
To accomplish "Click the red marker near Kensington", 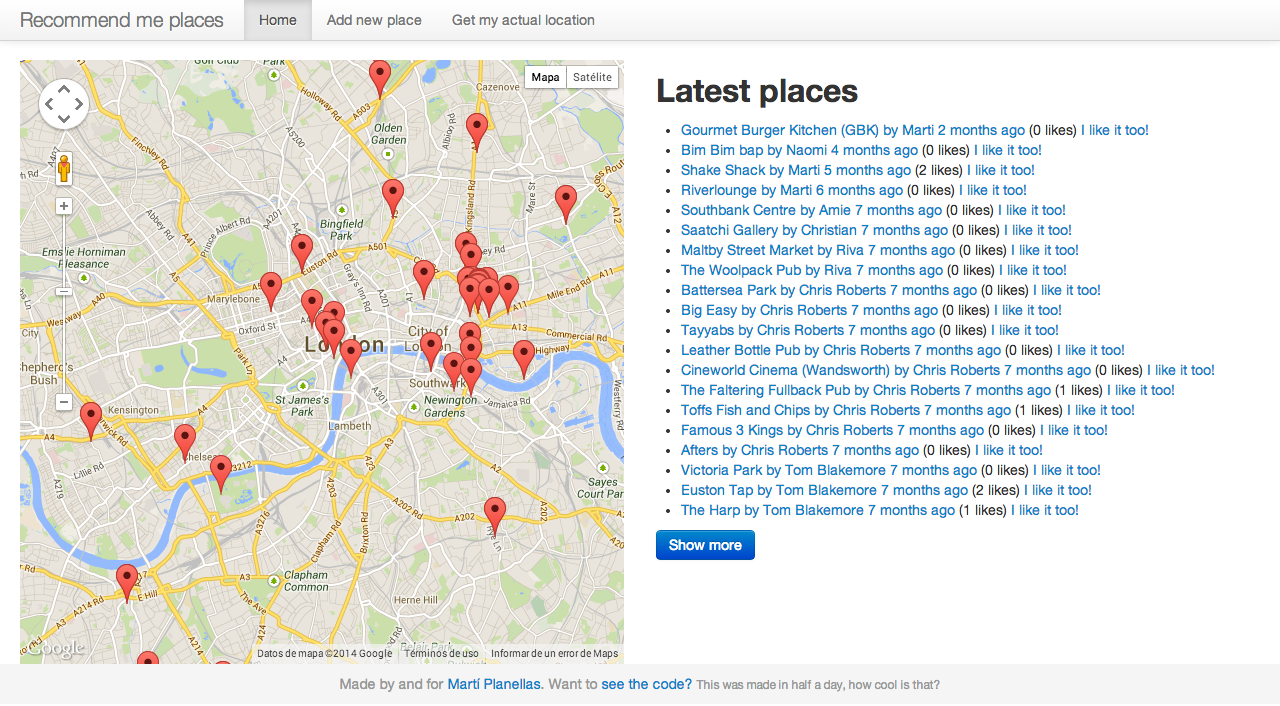I will coord(91,421).
